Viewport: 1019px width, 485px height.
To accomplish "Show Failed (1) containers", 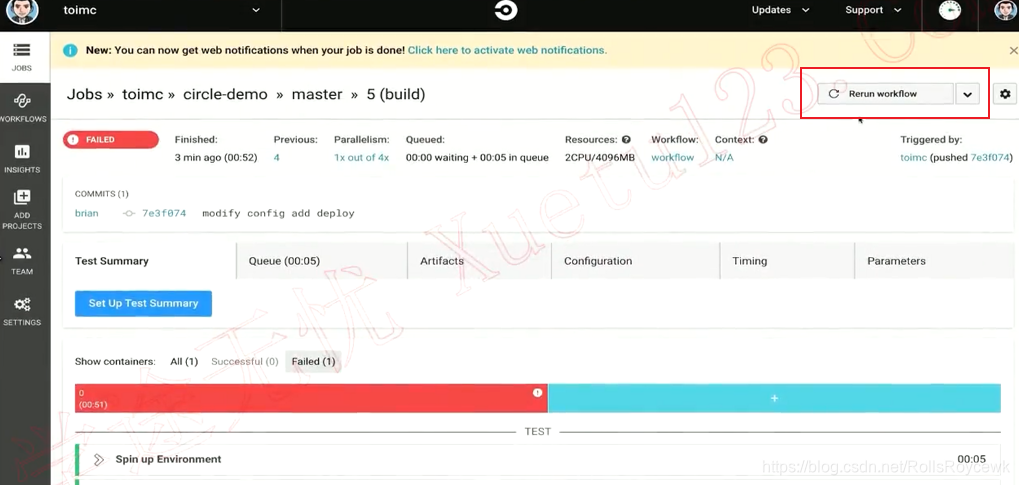I will [313, 361].
